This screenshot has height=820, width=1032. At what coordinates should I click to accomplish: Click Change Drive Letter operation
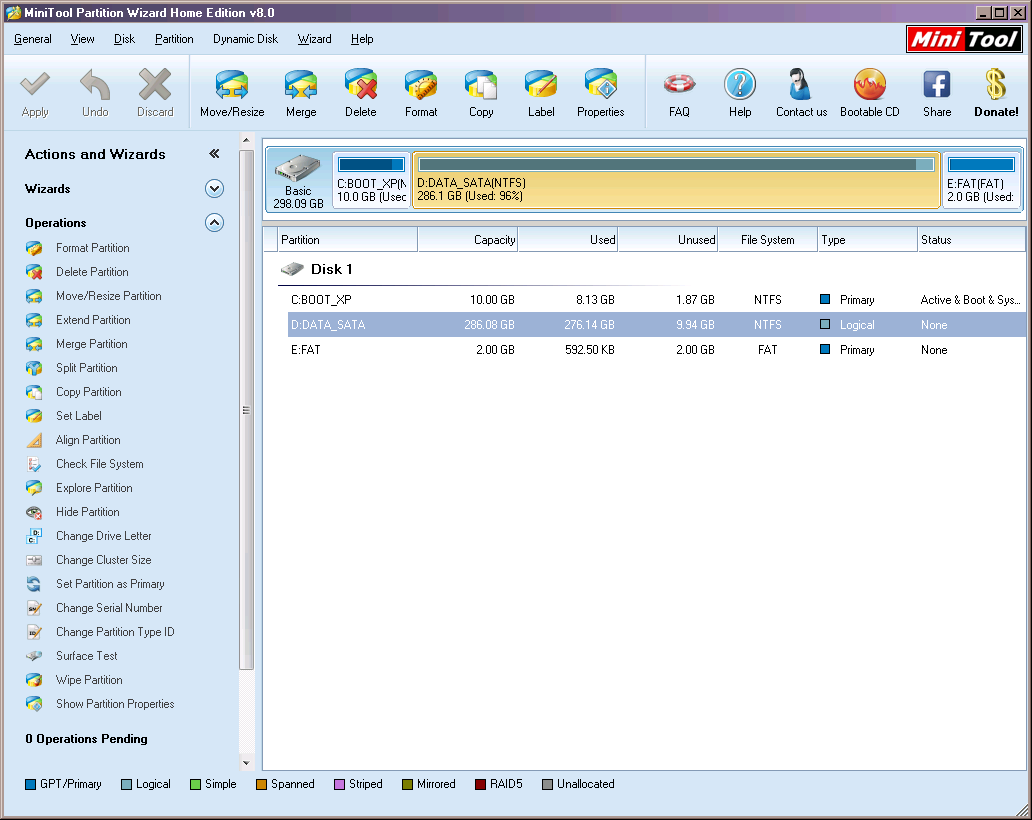click(x=103, y=536)
